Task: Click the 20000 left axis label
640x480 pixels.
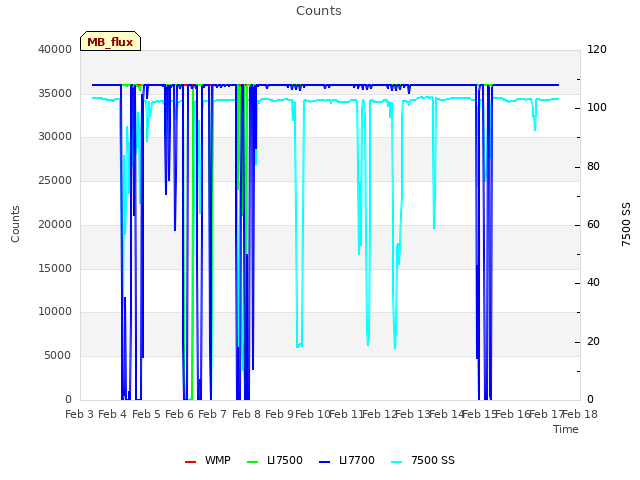Action: 55,224
